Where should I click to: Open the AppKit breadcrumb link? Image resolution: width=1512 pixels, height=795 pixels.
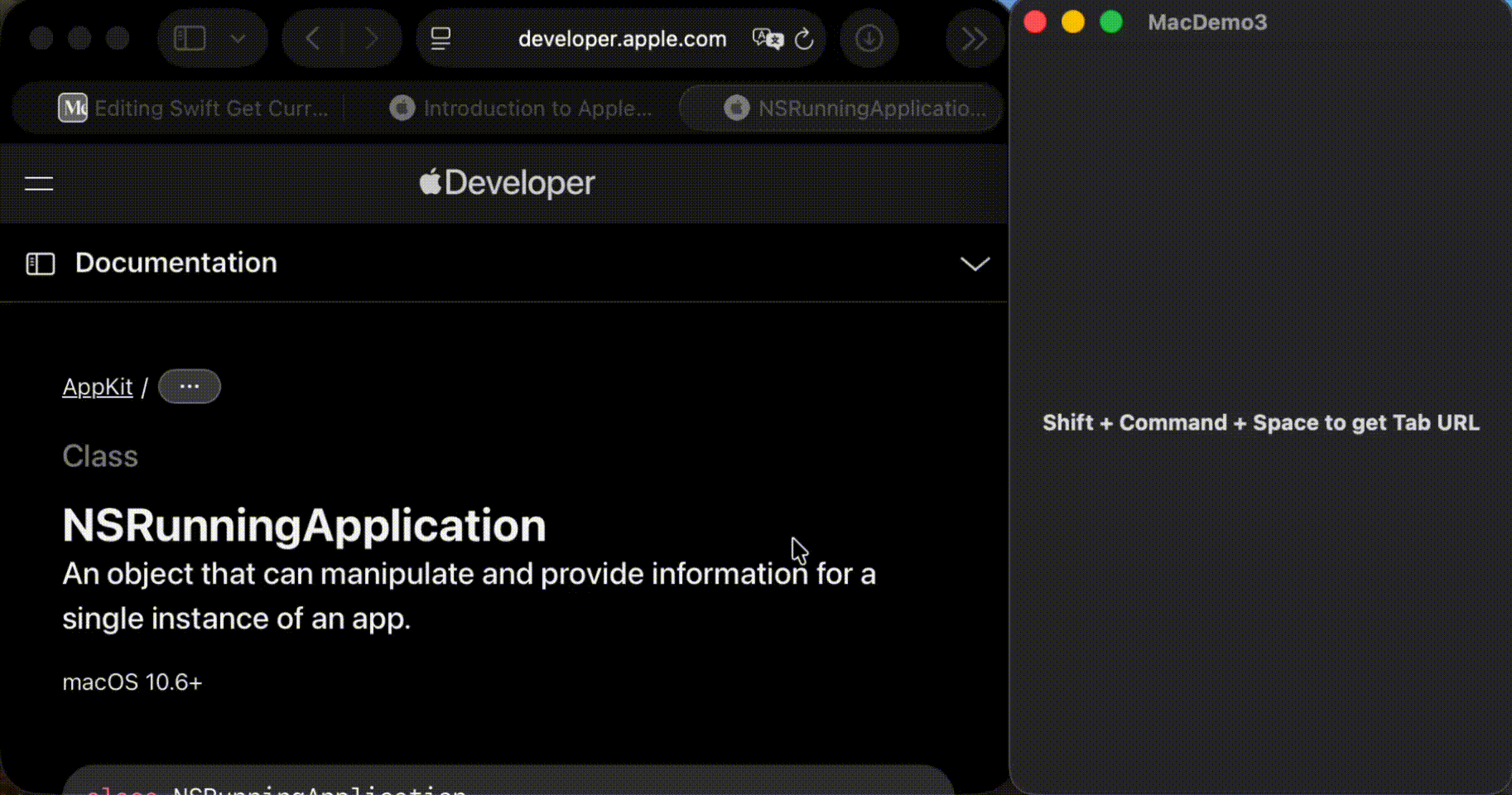[x=98, y=387]
